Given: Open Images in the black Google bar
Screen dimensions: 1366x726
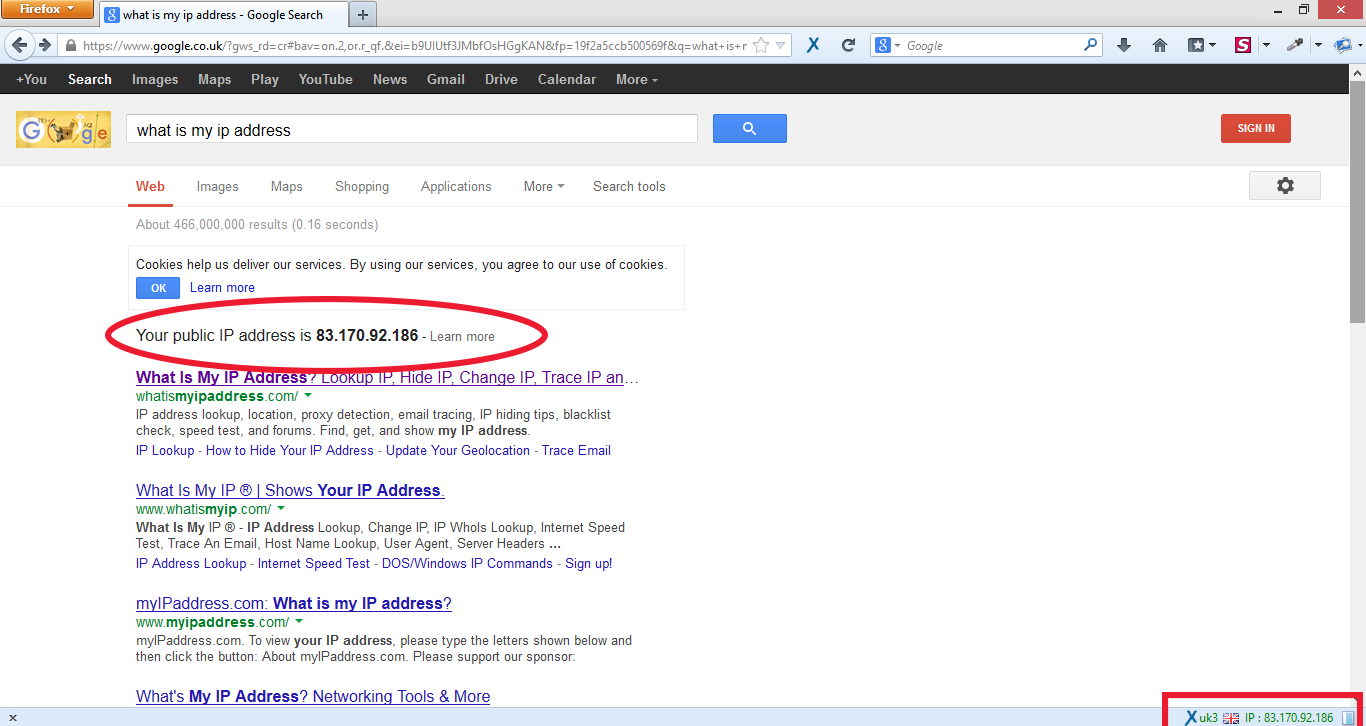Looking at the screenshot, I should tap(155, 79).
